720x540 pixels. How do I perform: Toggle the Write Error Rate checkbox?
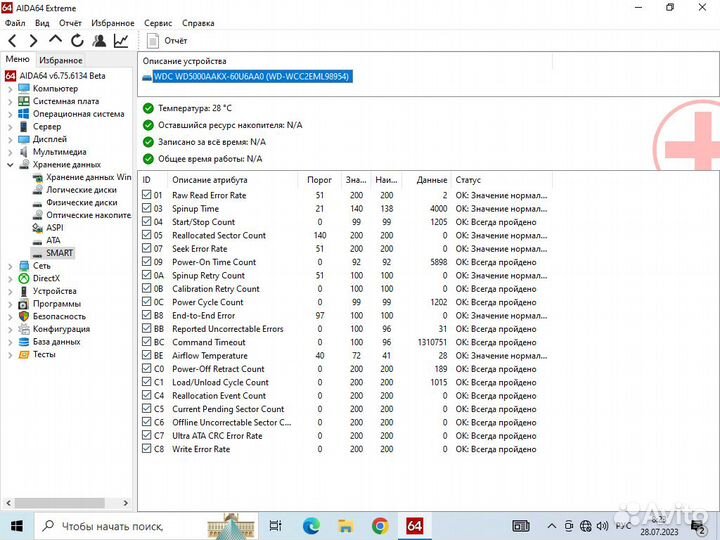[147, 449]
